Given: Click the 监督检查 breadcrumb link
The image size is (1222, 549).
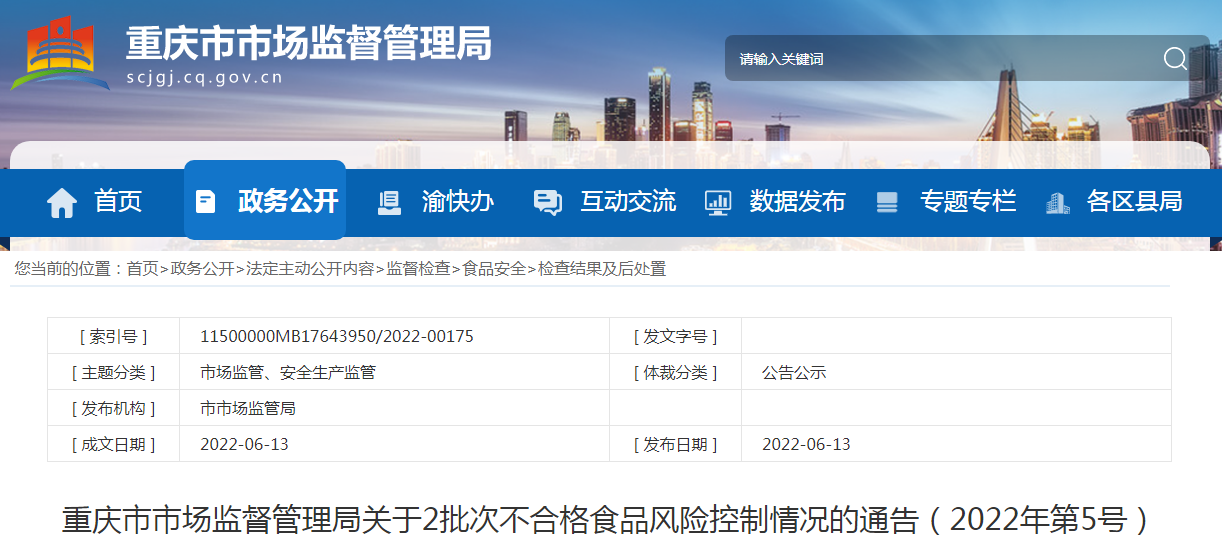Looking at the screenshot, I should [x=418, y=269].
